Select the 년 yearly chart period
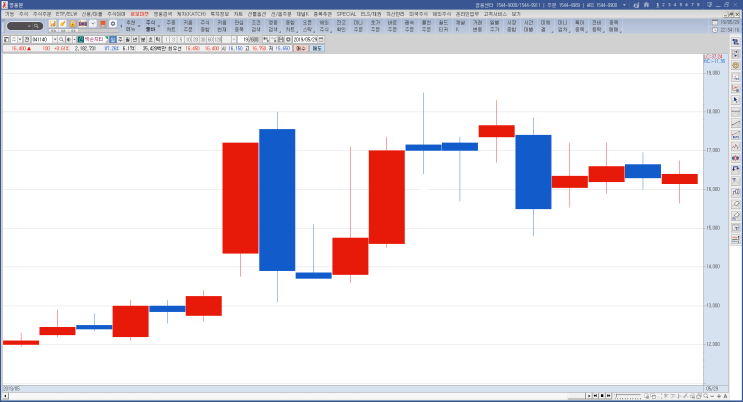The image size is (743, 402). coord(135,39)
